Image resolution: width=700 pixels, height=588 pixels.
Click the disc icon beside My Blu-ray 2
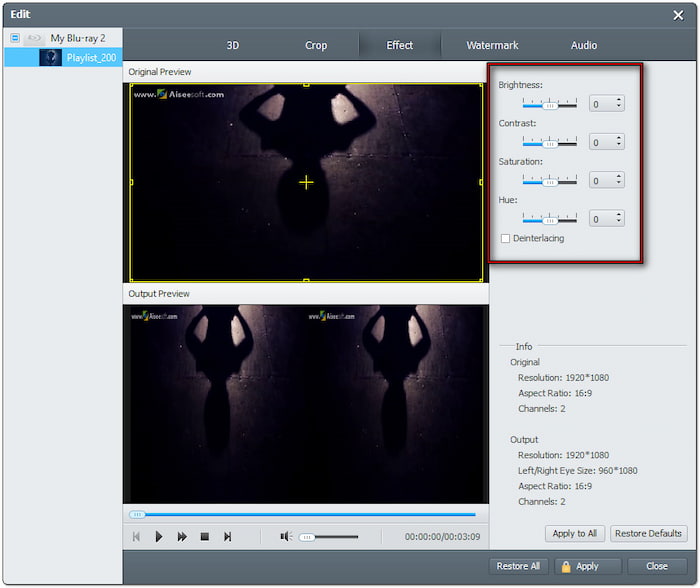point(34,38)
